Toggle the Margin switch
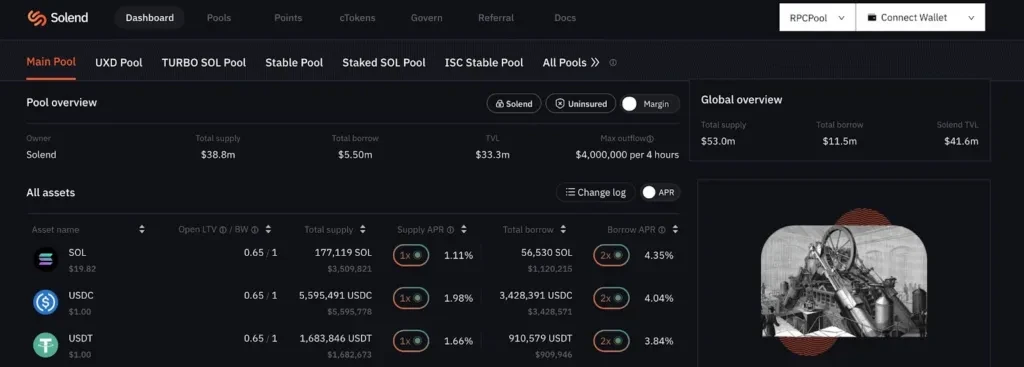The image size is (1024, 367). [650, 104]
